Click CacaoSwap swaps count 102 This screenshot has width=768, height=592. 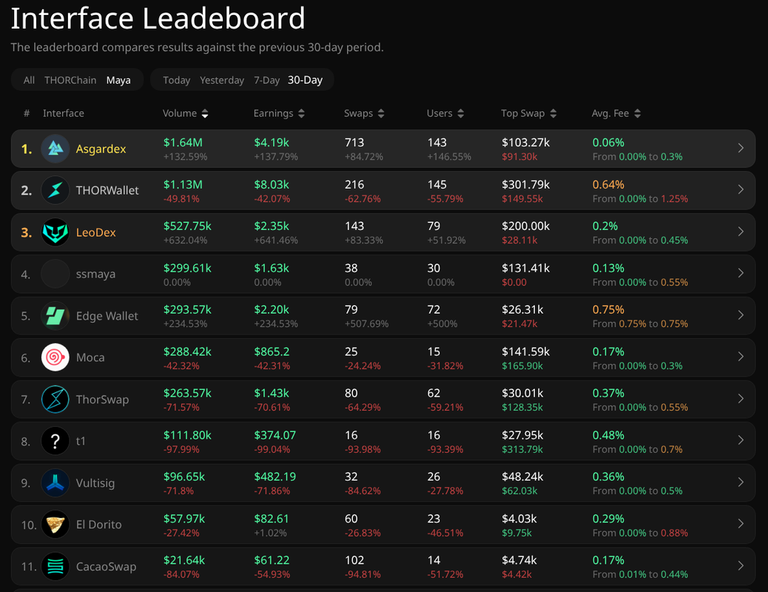point(354,560)
